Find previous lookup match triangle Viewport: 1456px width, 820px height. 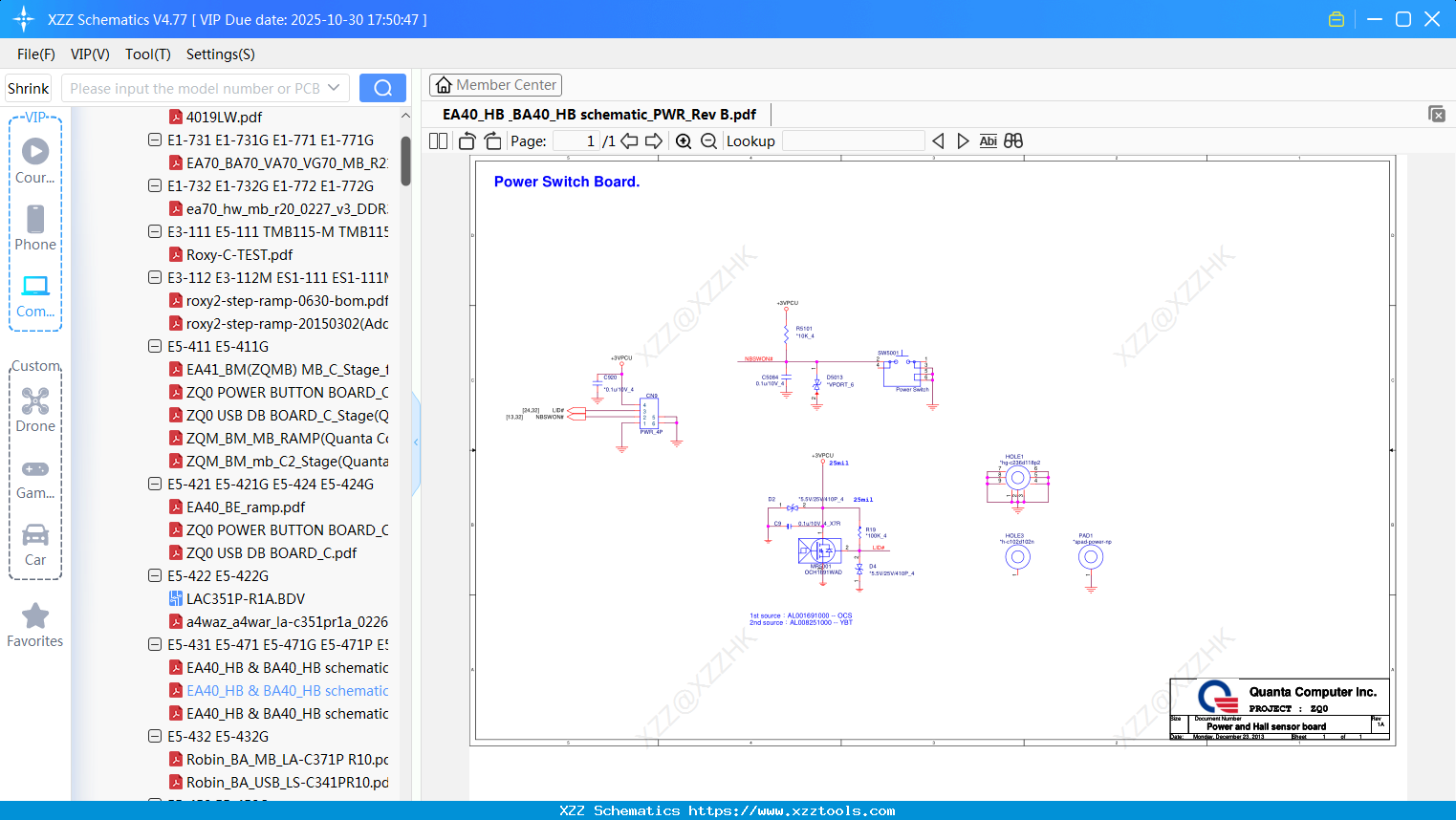tap(938, 141)
